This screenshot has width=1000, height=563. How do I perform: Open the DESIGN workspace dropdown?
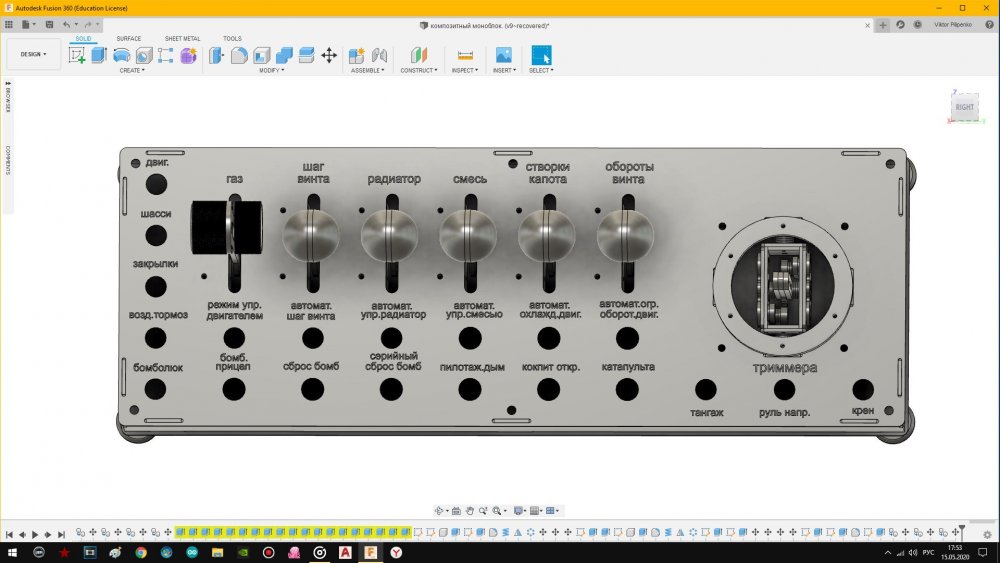(x=33, y=54)
